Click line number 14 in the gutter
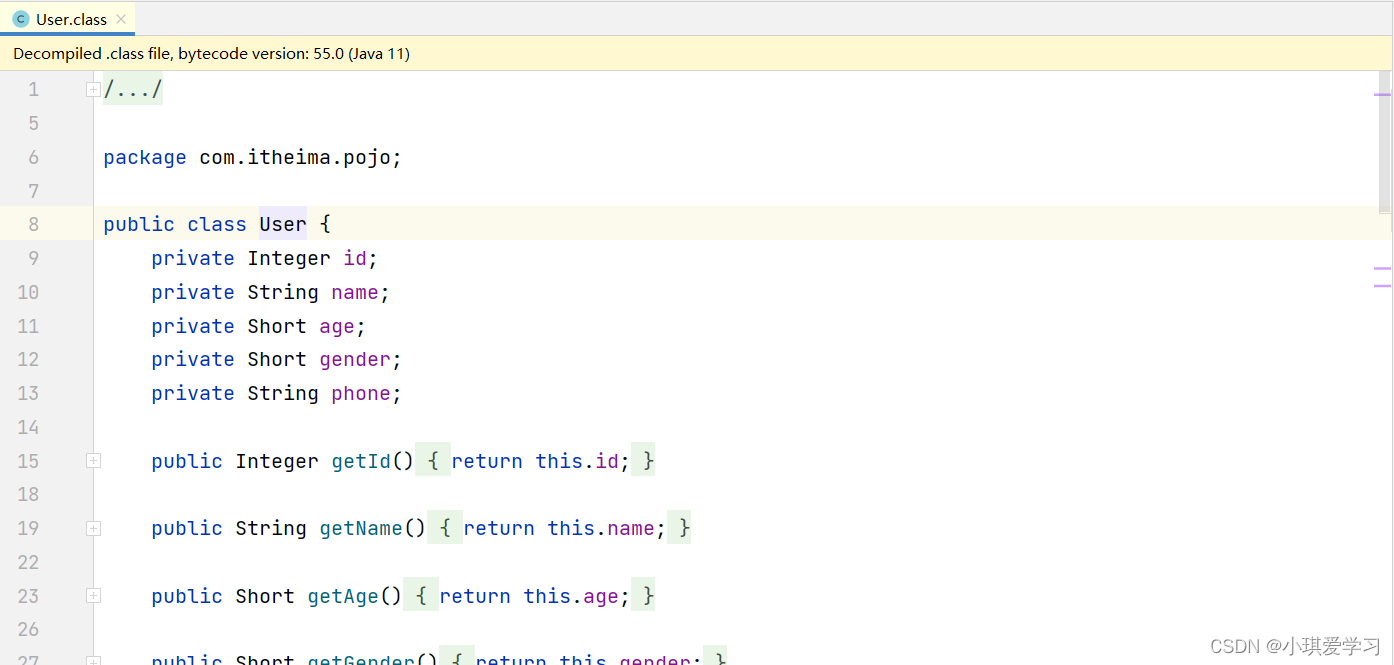This screenshot has height=665, width=1394. coord(28,427)
